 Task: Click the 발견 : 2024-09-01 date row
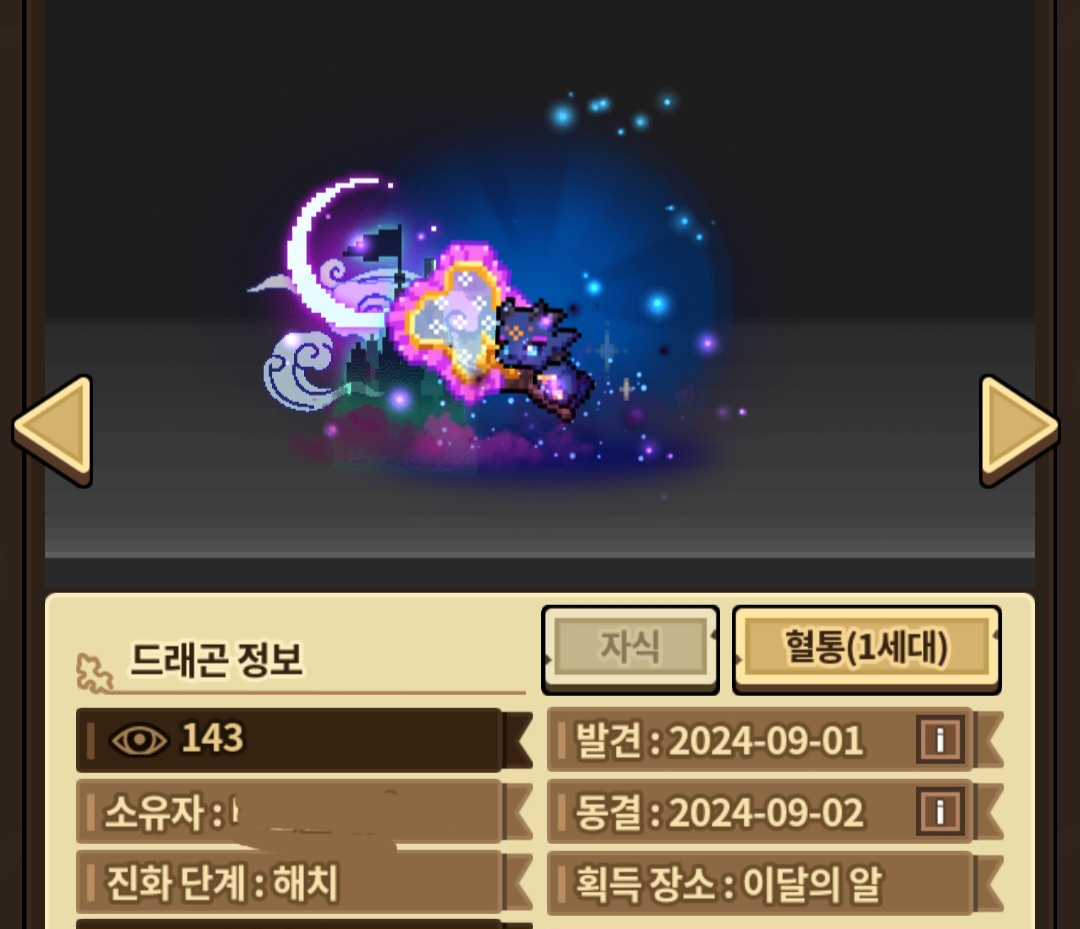pos(775,740)
